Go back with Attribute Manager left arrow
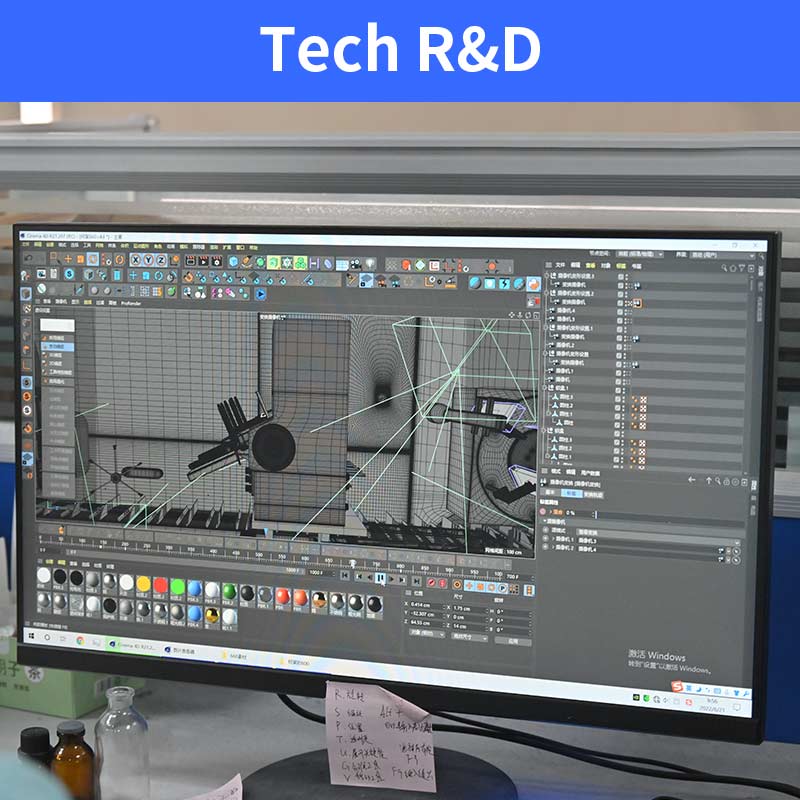Image resolution: width=800 pixels, height=800 pixels. pos(692,480)
